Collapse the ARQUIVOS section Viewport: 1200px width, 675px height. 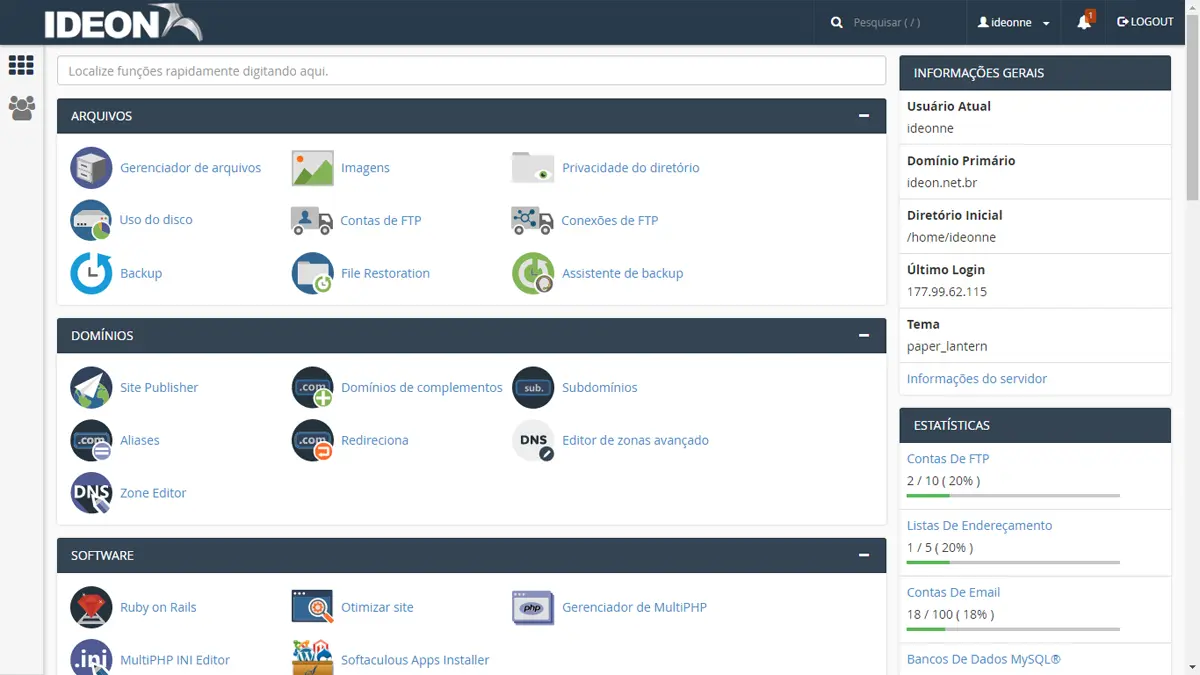(x=864, y=115)
